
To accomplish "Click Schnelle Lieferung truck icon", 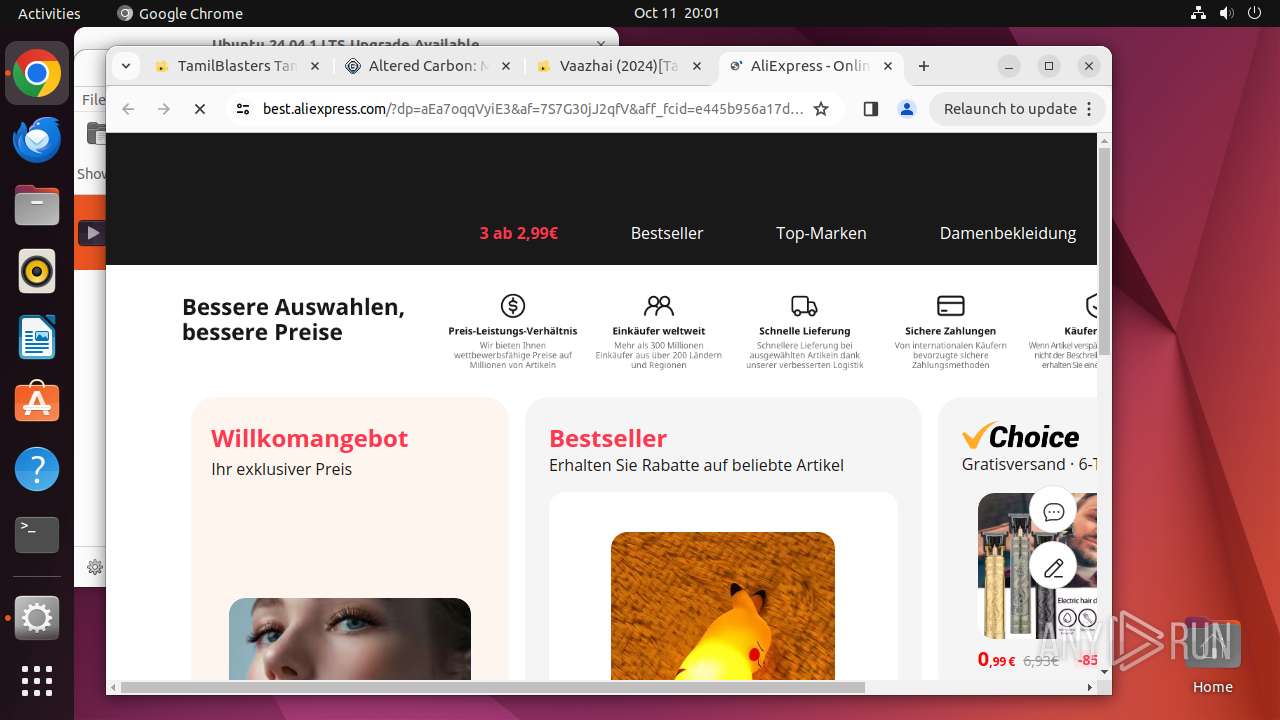I will coord(804,305).
